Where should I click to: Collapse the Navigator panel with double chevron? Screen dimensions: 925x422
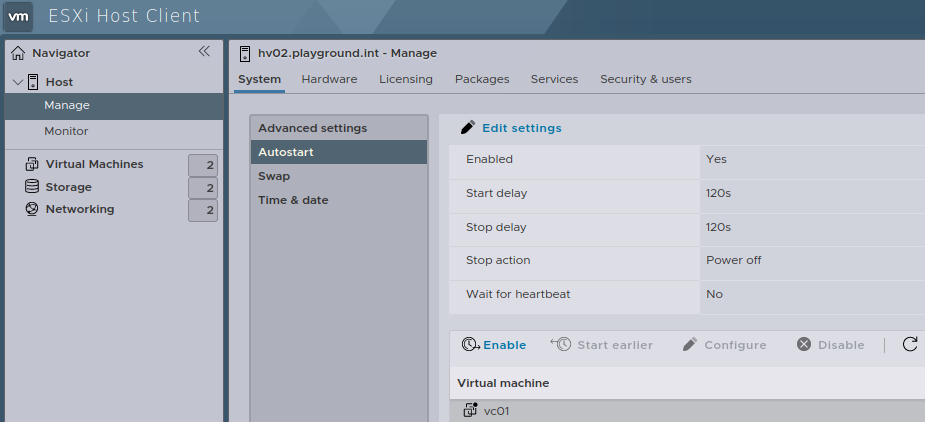pos(204,51)
